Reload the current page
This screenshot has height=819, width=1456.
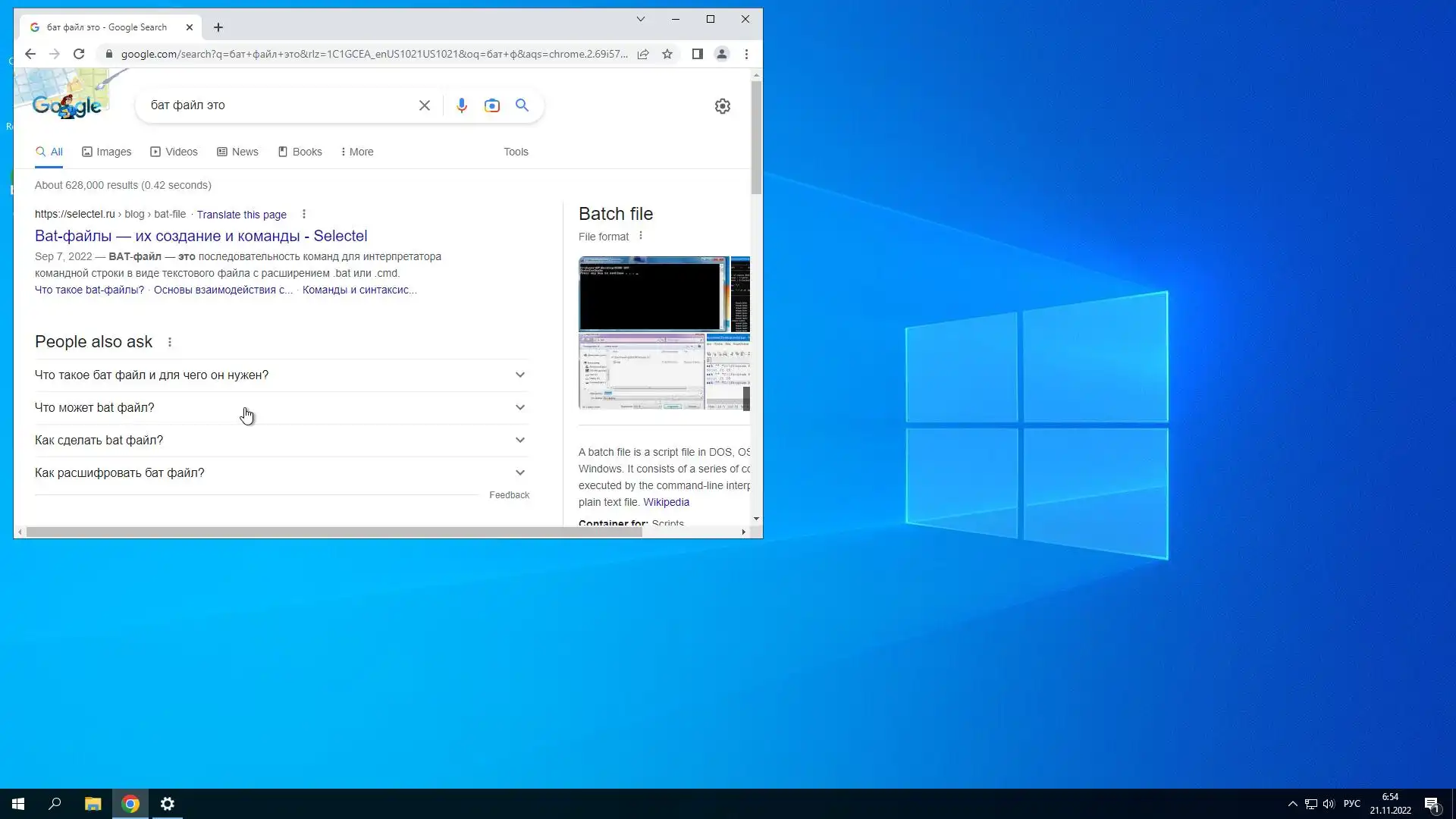pos(79,54)
